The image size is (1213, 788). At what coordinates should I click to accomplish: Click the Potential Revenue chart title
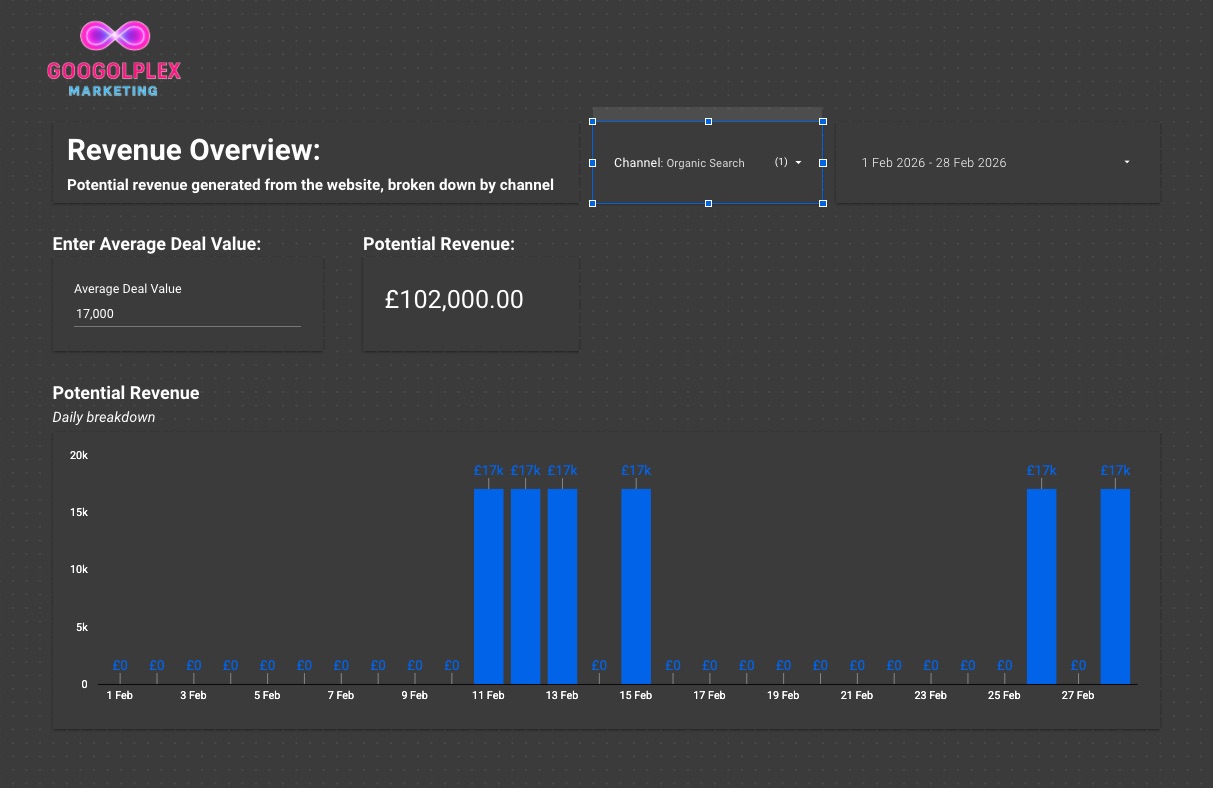click(x=125, y=393)
